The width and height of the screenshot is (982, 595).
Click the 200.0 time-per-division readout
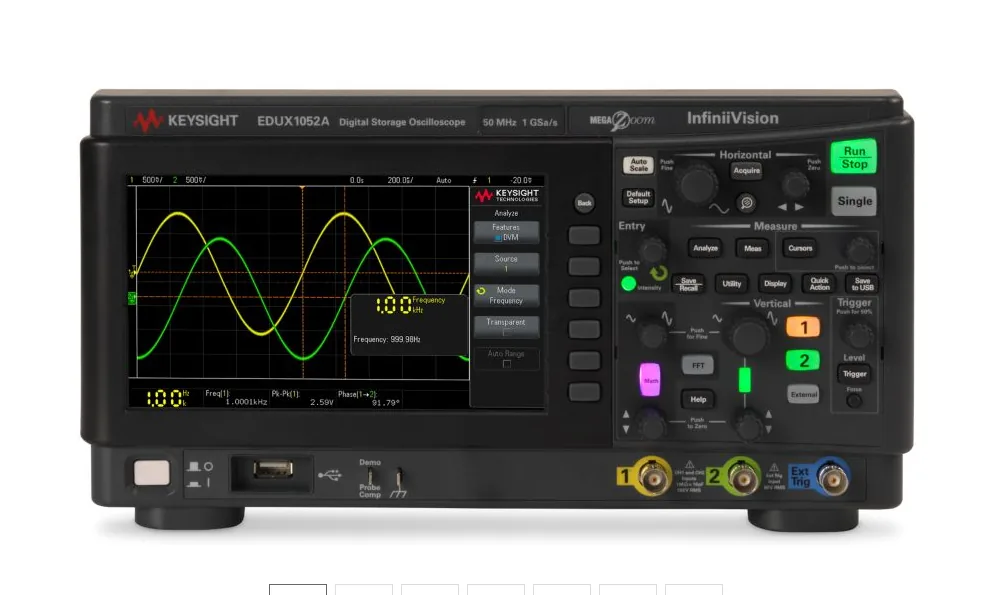coord(400,180)
